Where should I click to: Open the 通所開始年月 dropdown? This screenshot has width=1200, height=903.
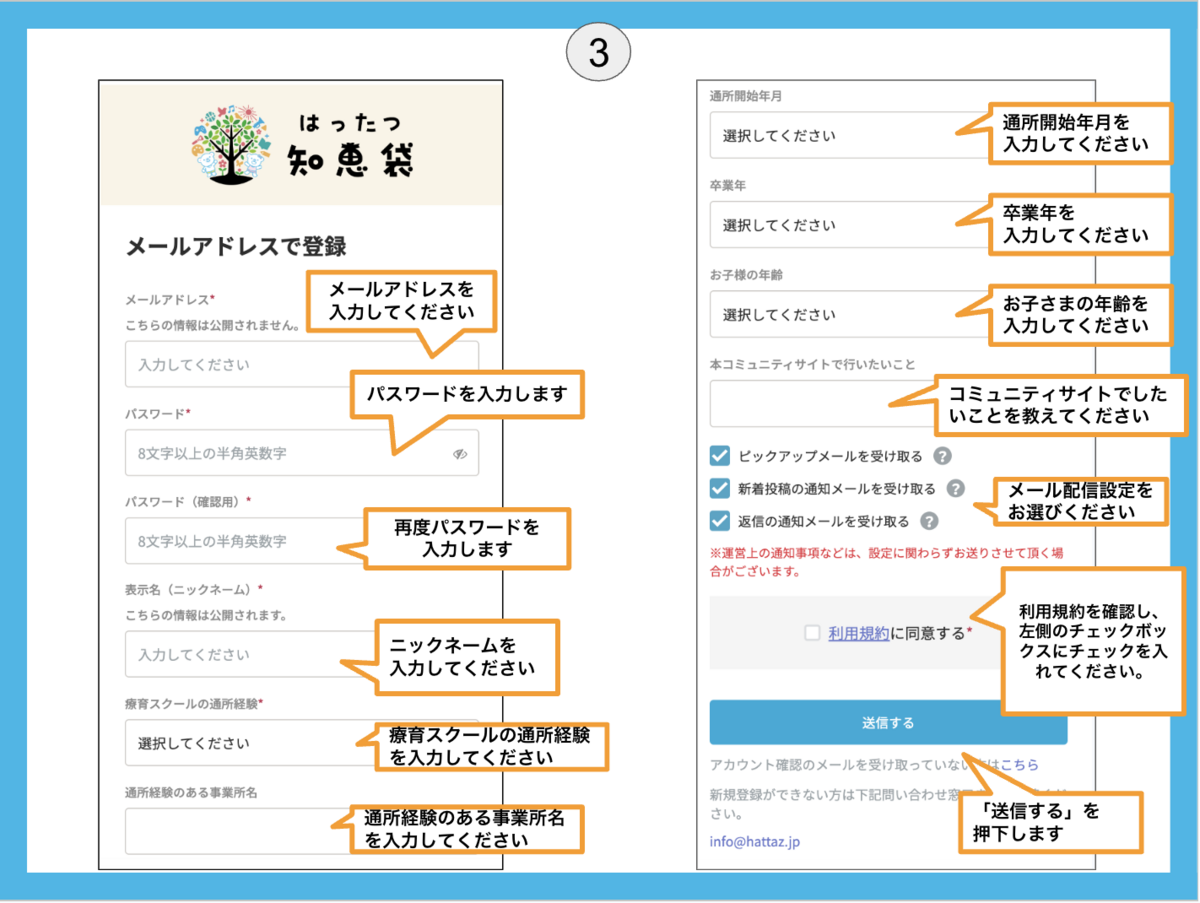click(830, 135)
